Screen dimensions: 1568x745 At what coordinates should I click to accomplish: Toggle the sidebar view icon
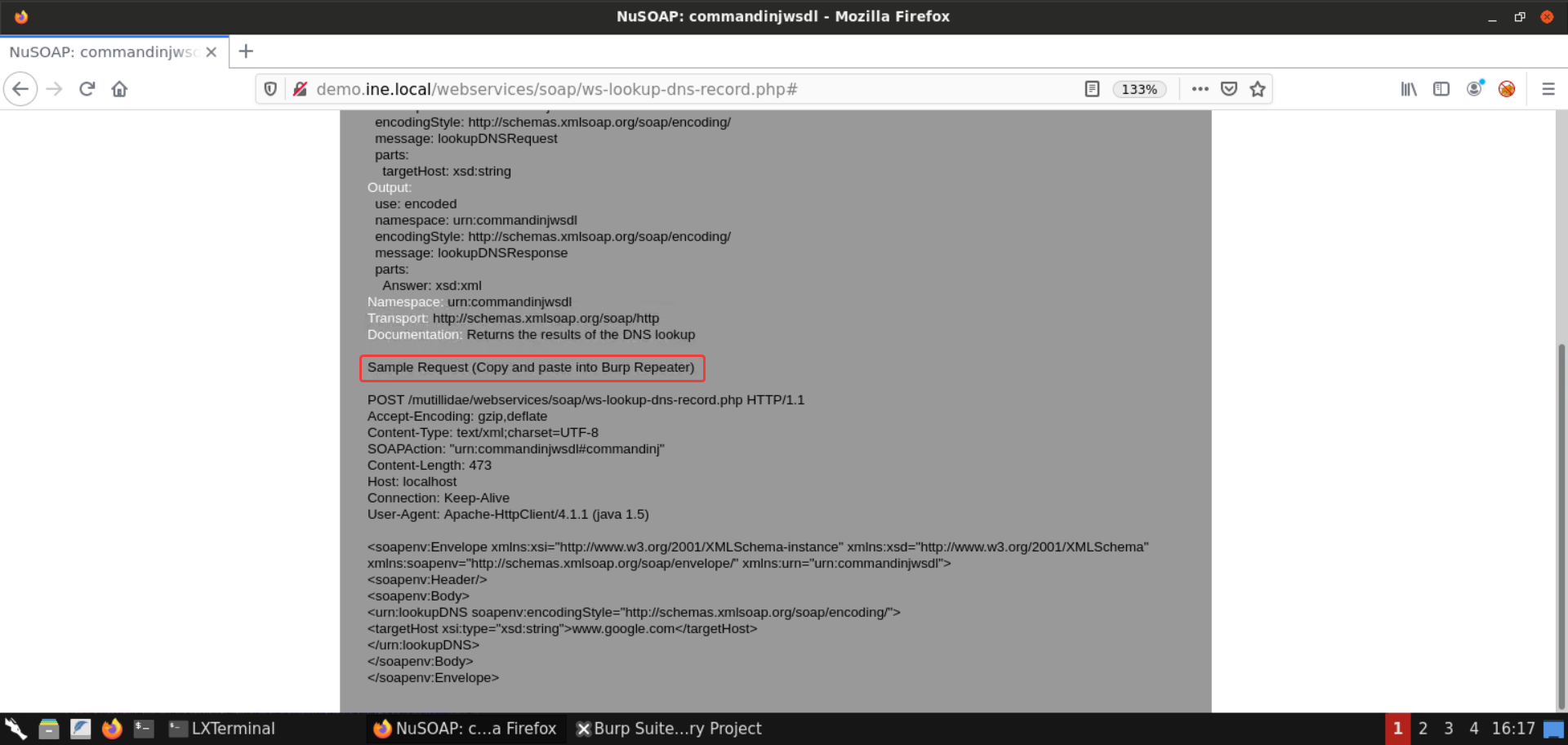1441,89
